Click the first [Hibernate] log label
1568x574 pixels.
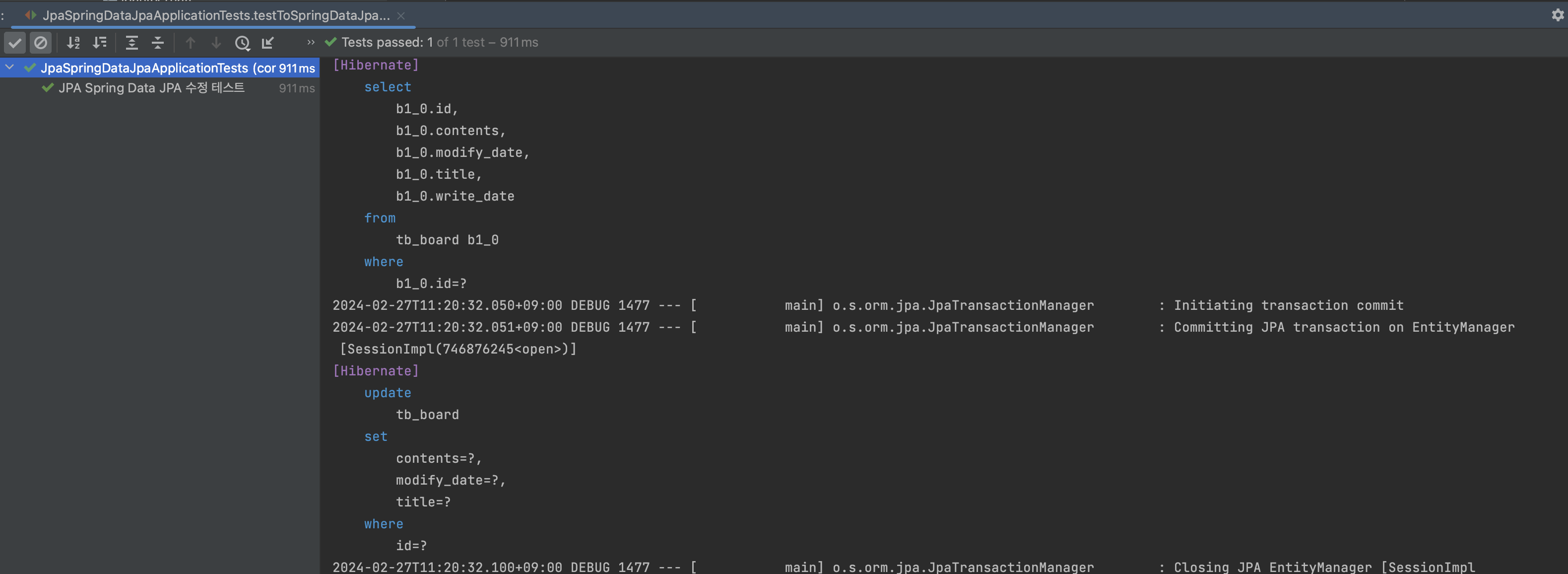coord(376,65)
